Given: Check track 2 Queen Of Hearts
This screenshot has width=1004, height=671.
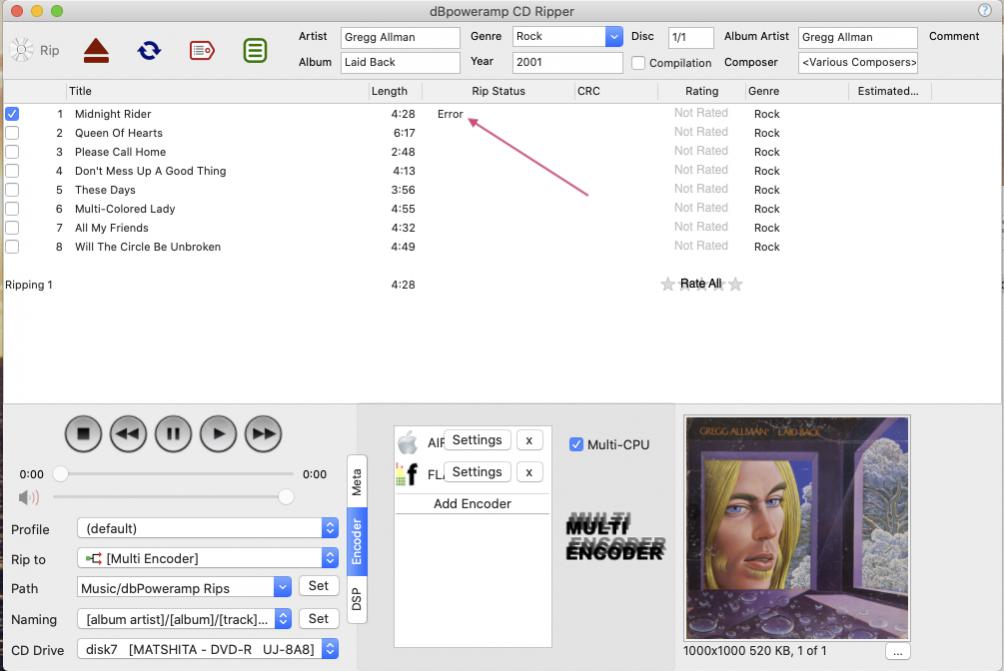Looking at the screenshot, I should click(12, 133).
